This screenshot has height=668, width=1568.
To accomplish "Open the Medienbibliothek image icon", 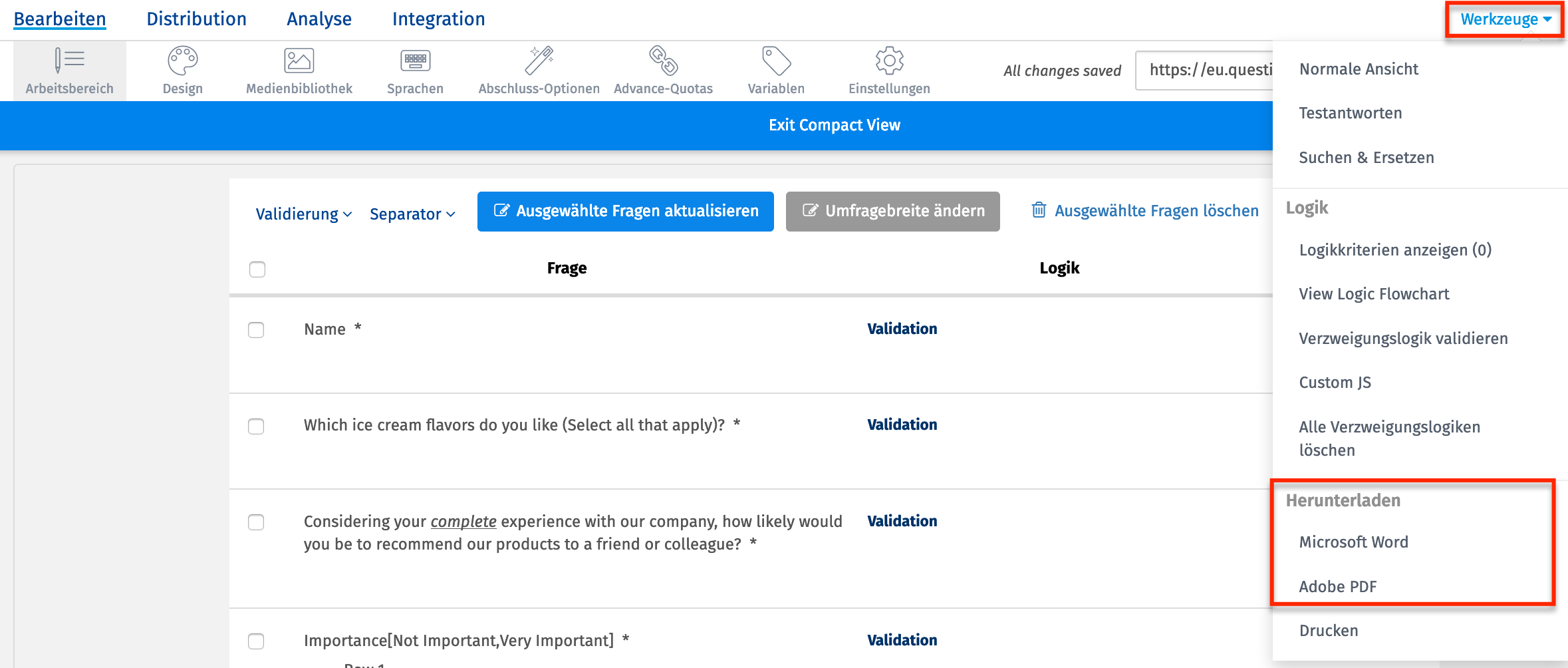I will (x=299, y=61).
